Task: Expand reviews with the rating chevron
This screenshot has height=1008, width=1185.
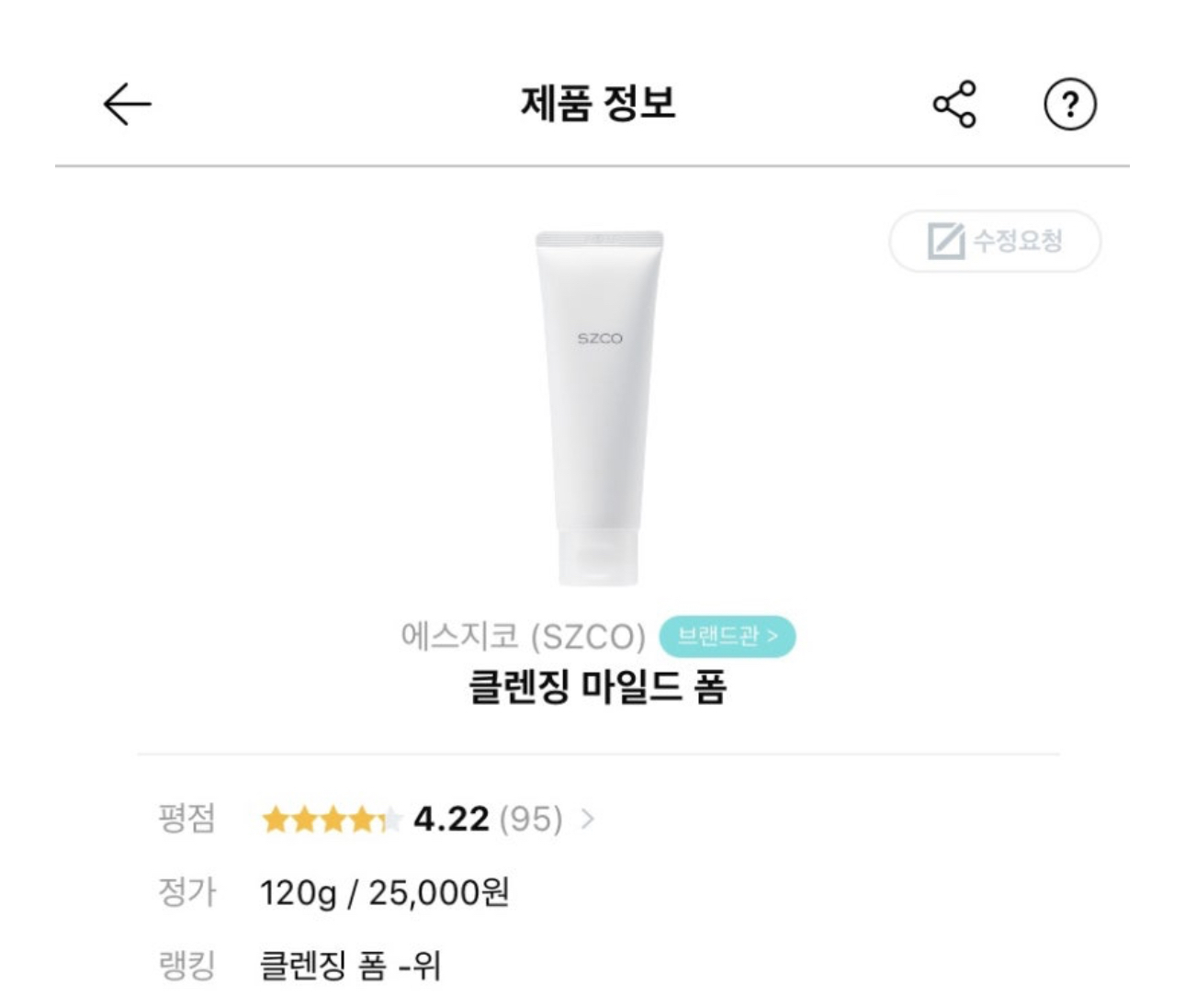Action: (588, 819)
